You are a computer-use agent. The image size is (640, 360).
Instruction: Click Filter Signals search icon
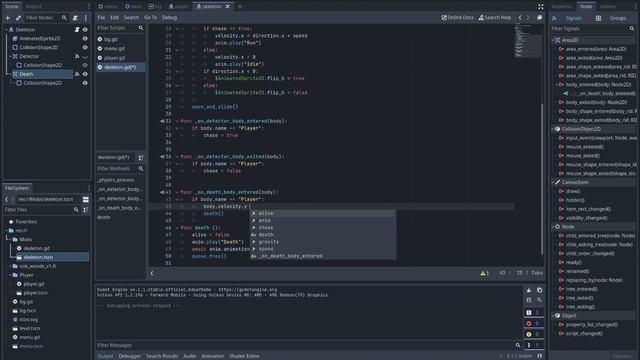(x=632, y=29)
